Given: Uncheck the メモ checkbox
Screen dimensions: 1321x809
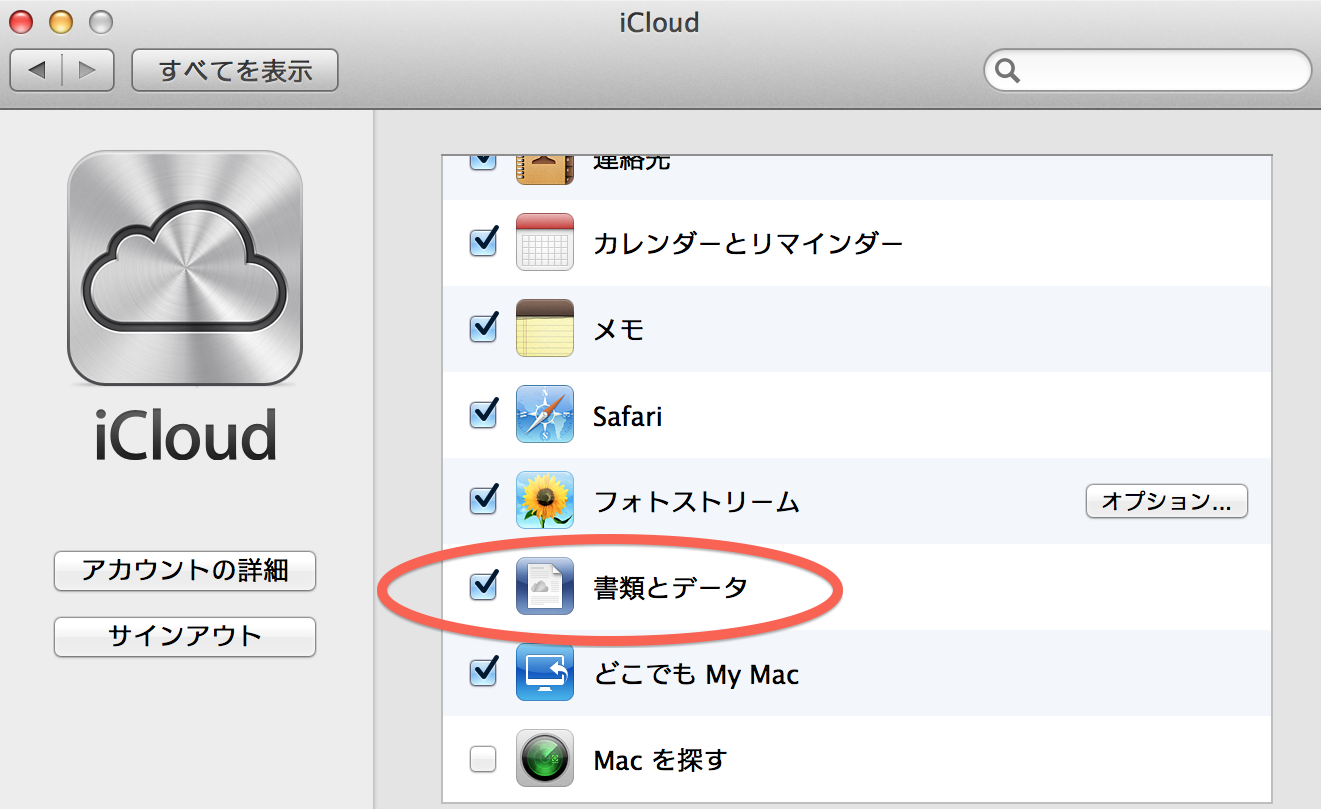Looking at the screenshot, I should coord(484,327).
